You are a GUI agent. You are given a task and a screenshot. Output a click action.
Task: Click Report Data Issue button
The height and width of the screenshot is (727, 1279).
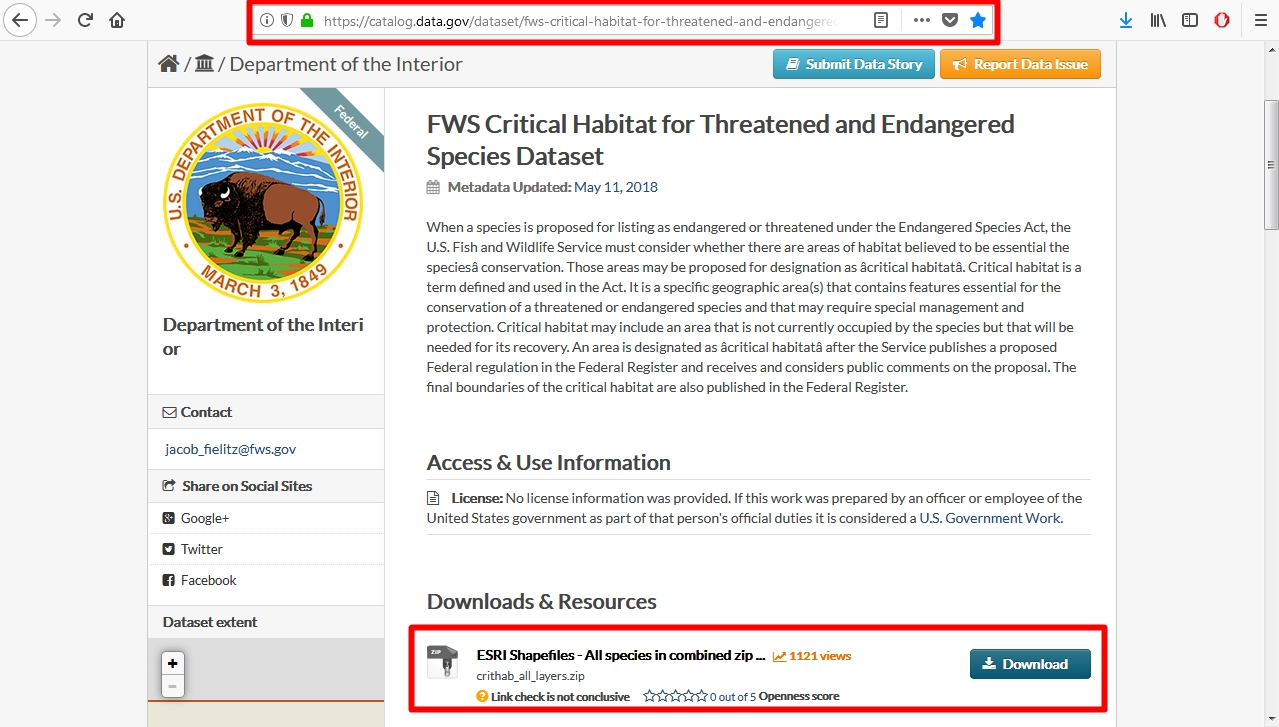1020,64
